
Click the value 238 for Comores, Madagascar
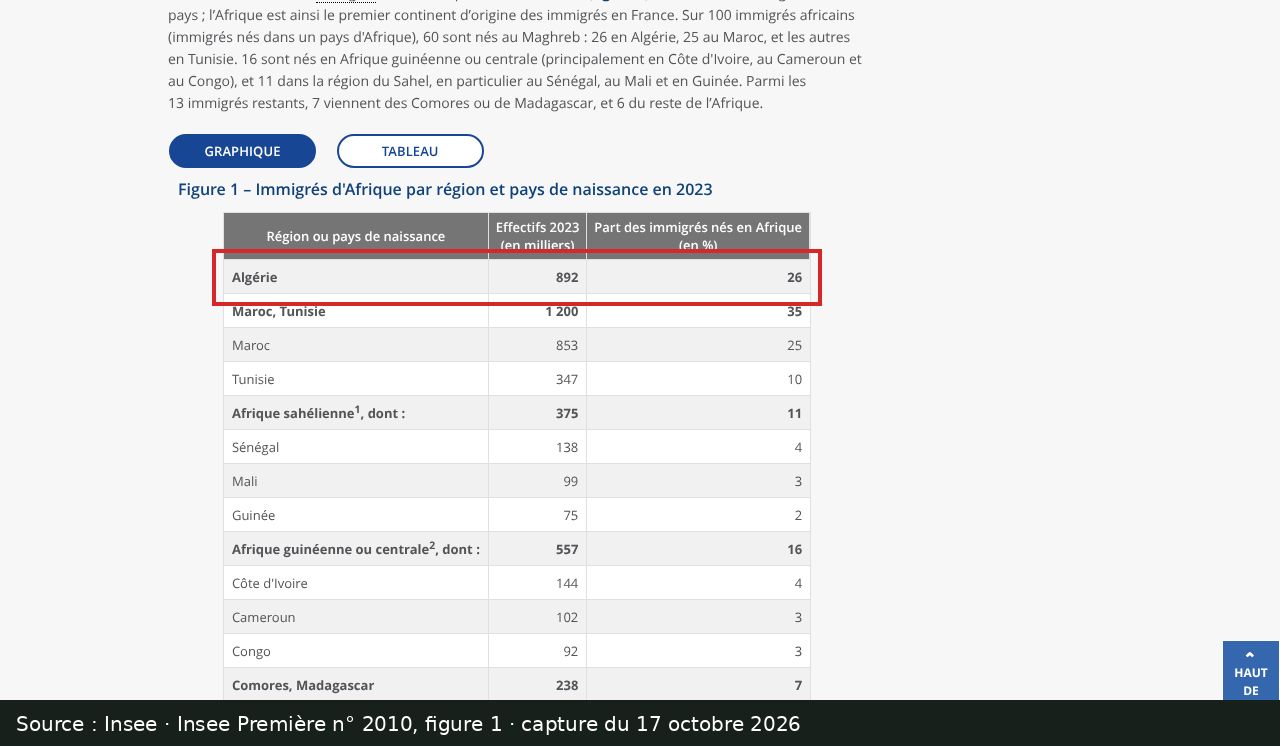(567, 685)
